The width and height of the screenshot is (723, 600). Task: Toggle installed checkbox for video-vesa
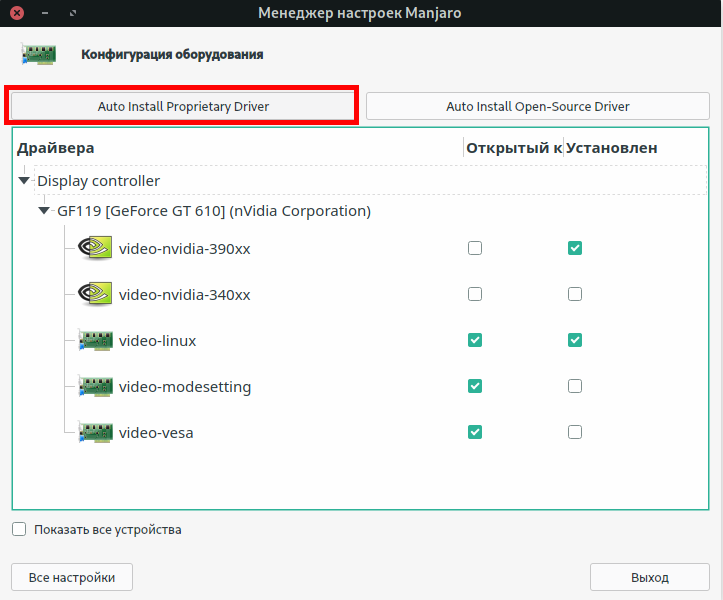(x=575, y=432)
